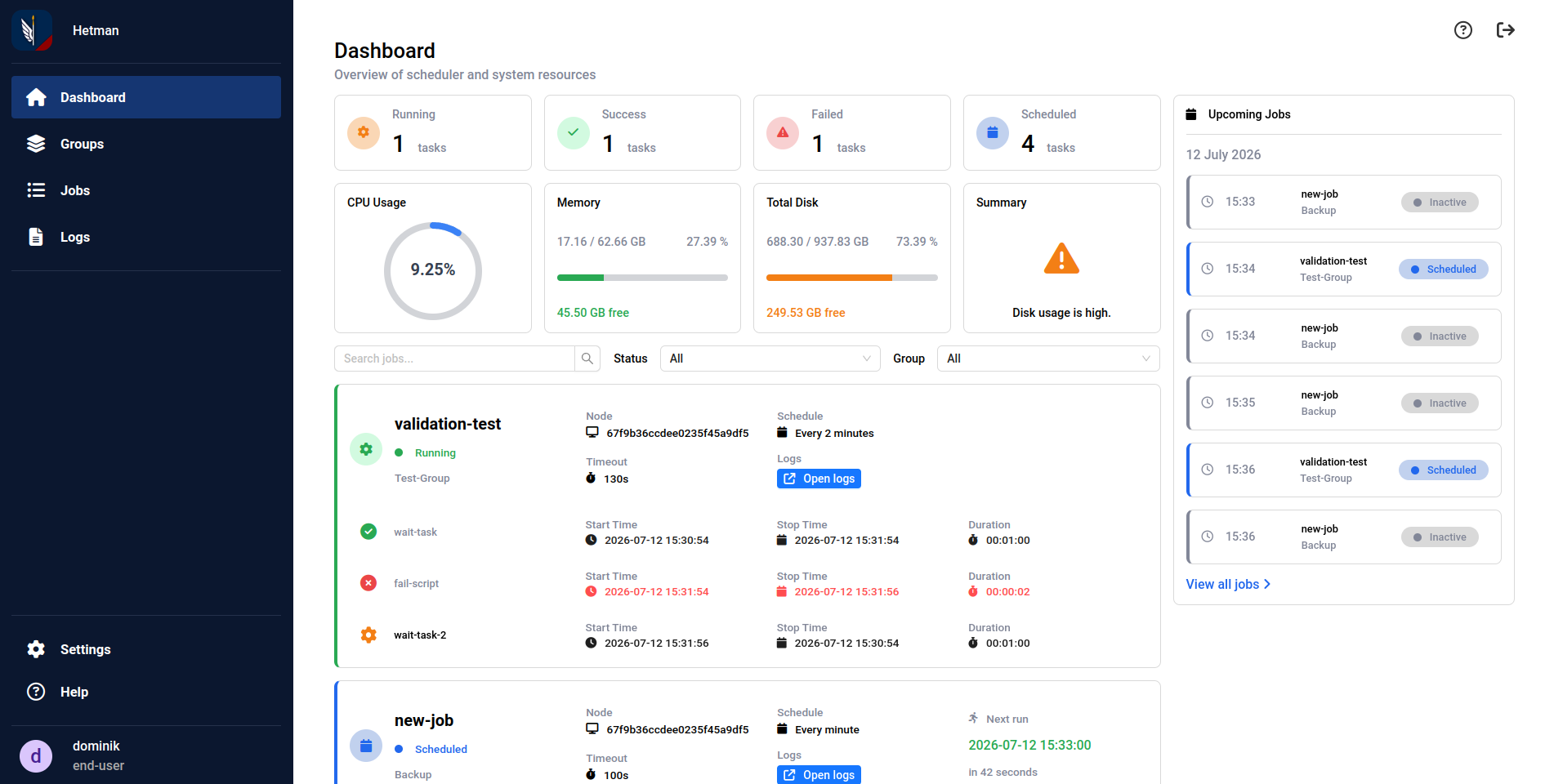This screenshot has width=1554, height=784.
Task: Click the Next run runner icon
Action: click(974, 719)
